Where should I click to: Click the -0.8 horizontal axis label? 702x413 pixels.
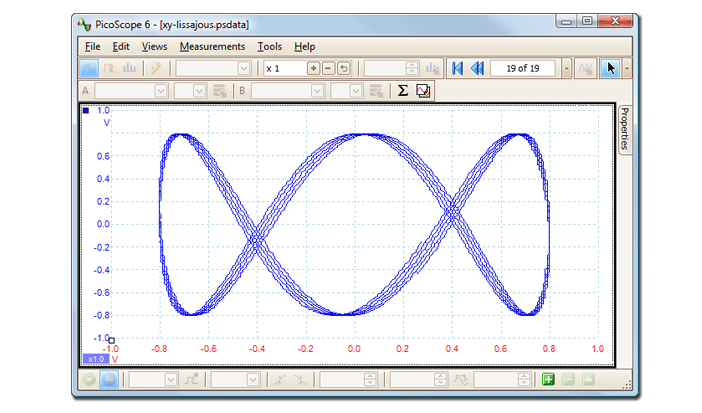point(159,349)
